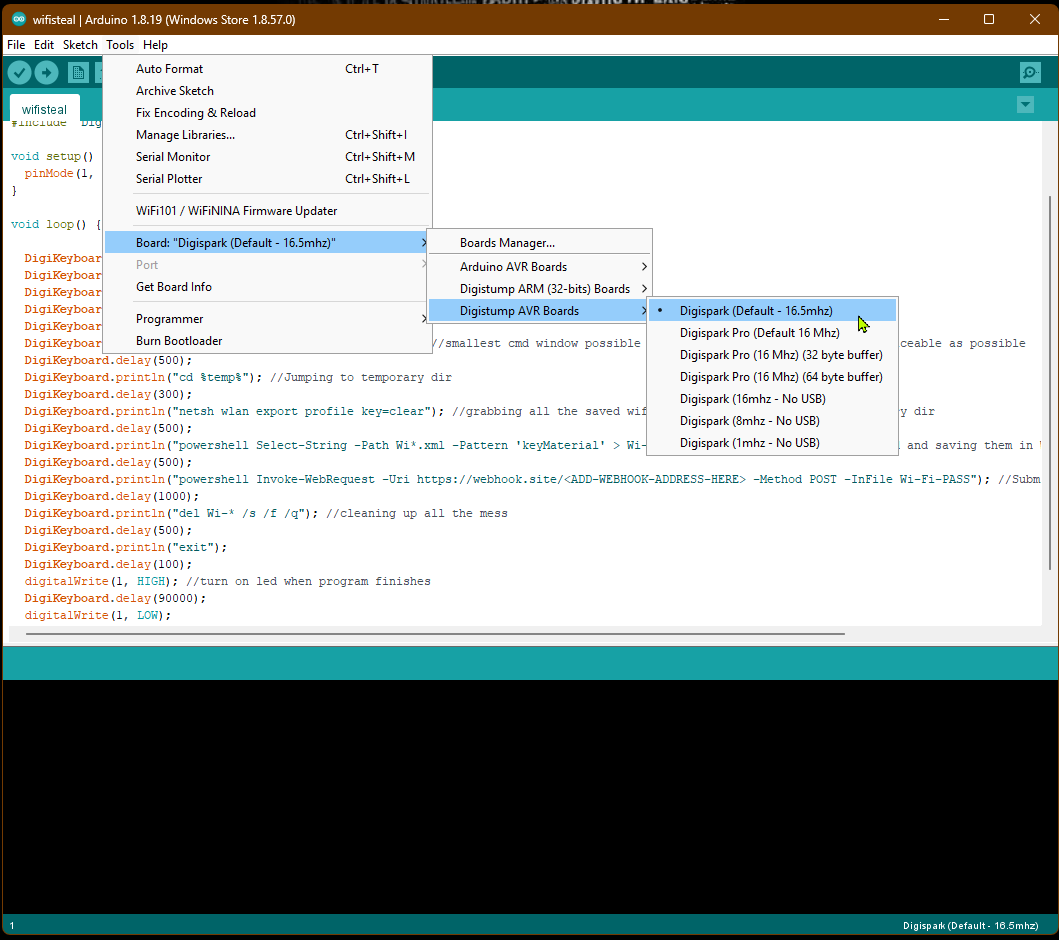Screen dimensions: 1059x940
Task: Select Digispark Pro (16 Mhz) (32 byte buffer)
Action: click(x=773, y=355)
